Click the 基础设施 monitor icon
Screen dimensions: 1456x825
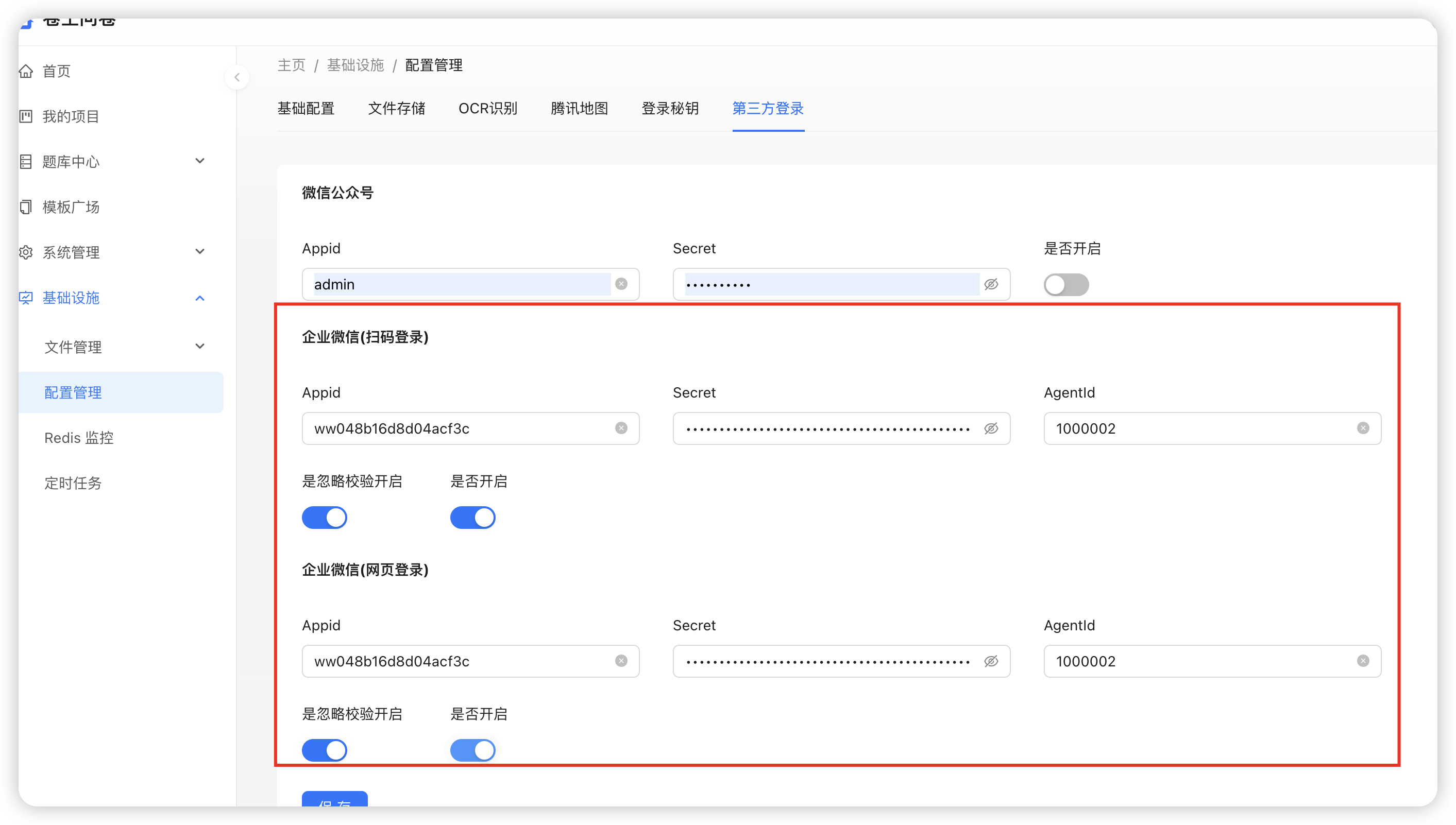[26, 298]
